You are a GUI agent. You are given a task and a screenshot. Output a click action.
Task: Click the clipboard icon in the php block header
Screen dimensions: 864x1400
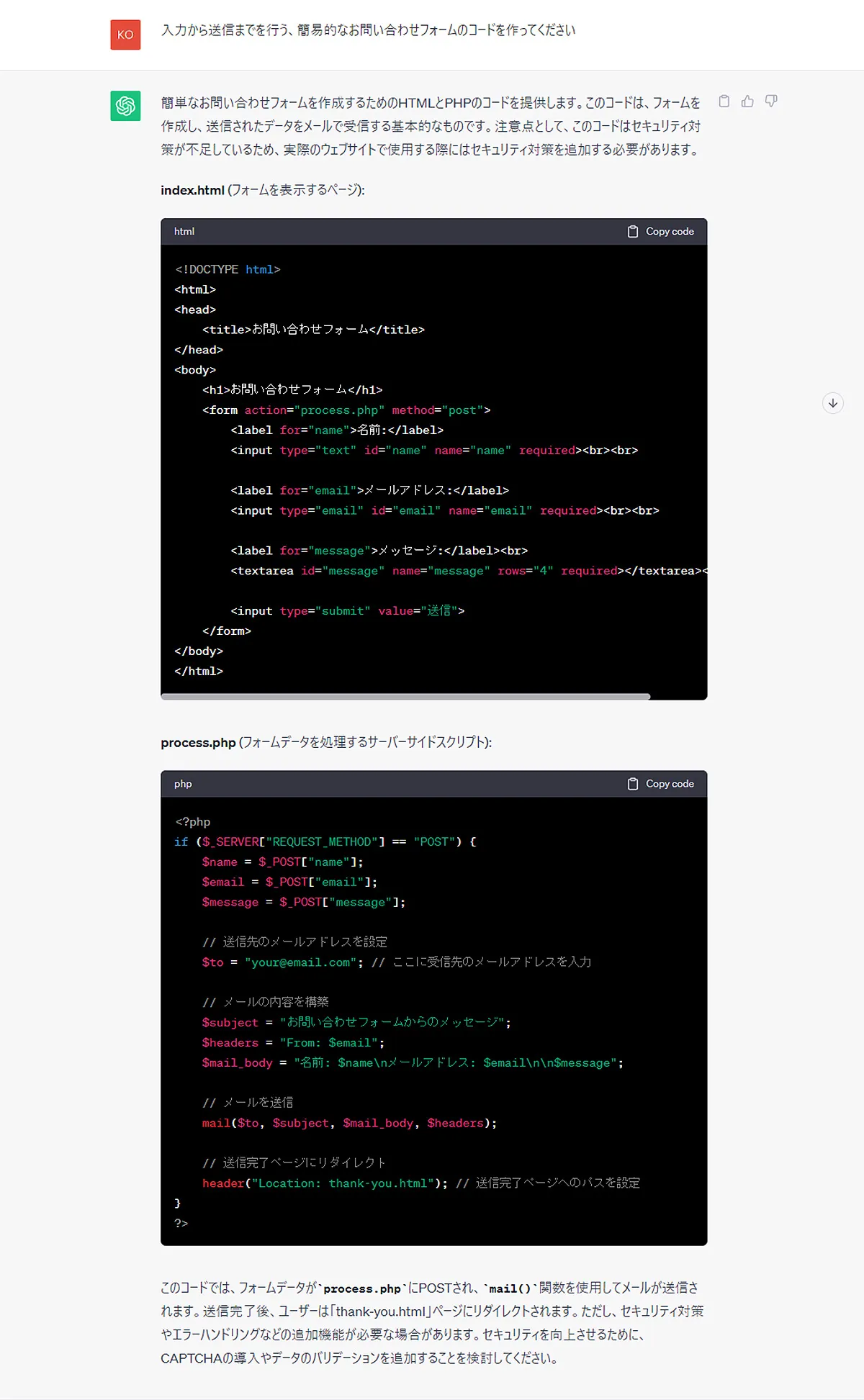(x=633, y=784)
